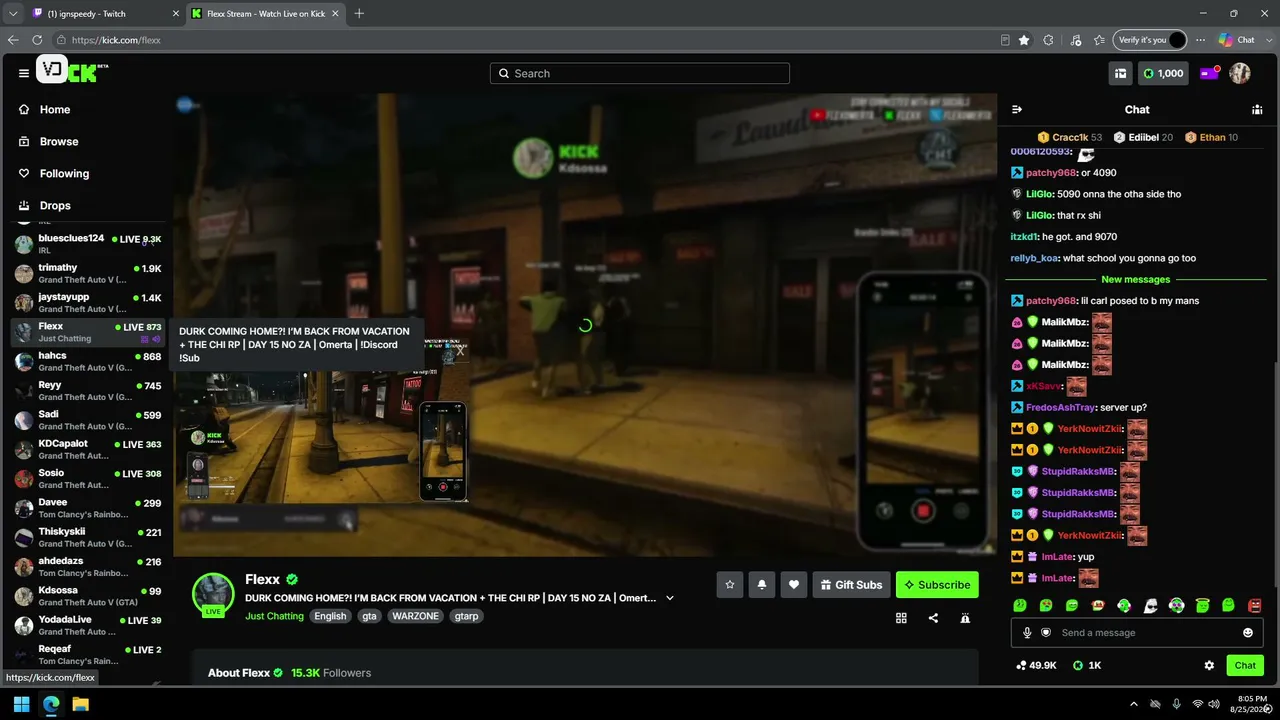Click the green Chat send button
Viewport: 1280px width, 720px height.
point(1245,665)
